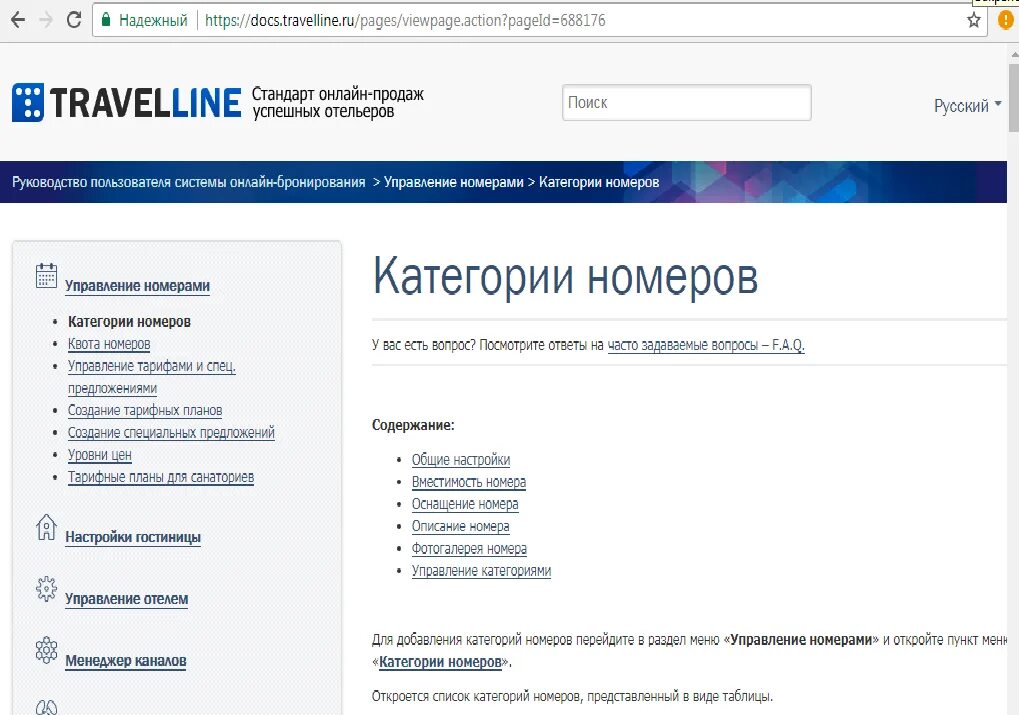Jump to Фотогалерея номера section

click(x=469, y=549)
